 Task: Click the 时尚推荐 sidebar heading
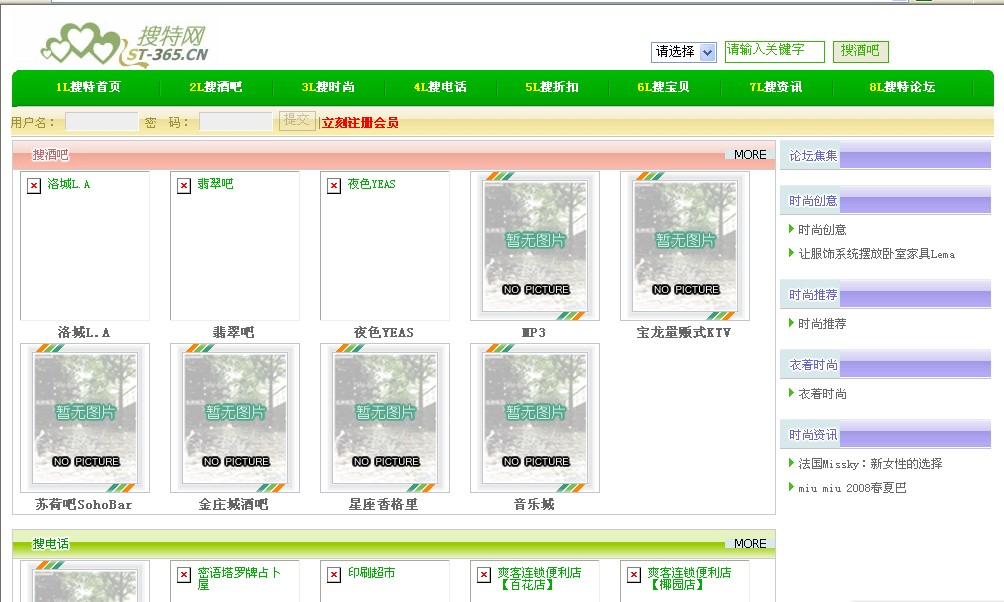(x=813, y=295)
